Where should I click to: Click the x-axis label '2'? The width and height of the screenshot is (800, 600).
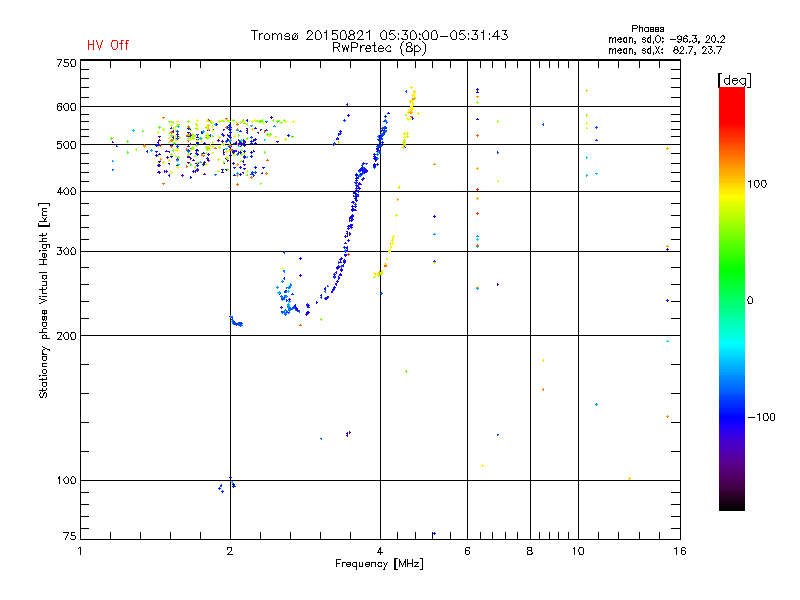(x=230, y=551)
